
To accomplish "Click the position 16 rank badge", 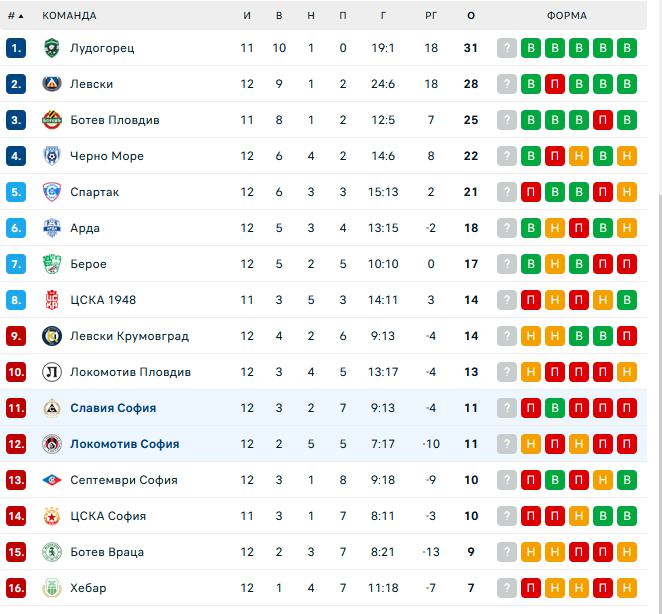I will (x=15, y=588).
